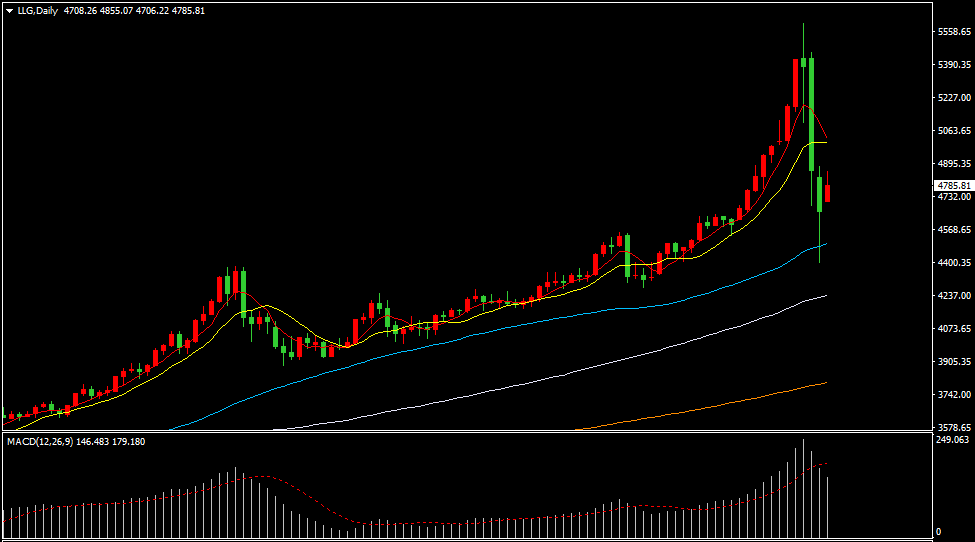
Task: Select the tallest MACD histogram bar
Action: [803, 489]
